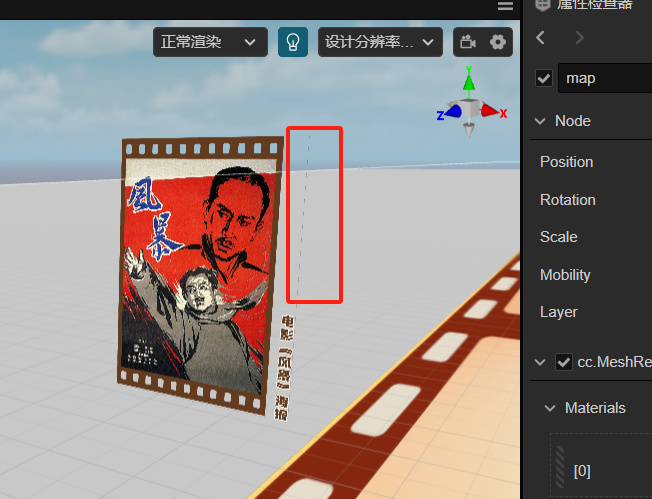Click the blue Z axis gizmo cone
Screen dimensions: 652x499
click(453, 111)
